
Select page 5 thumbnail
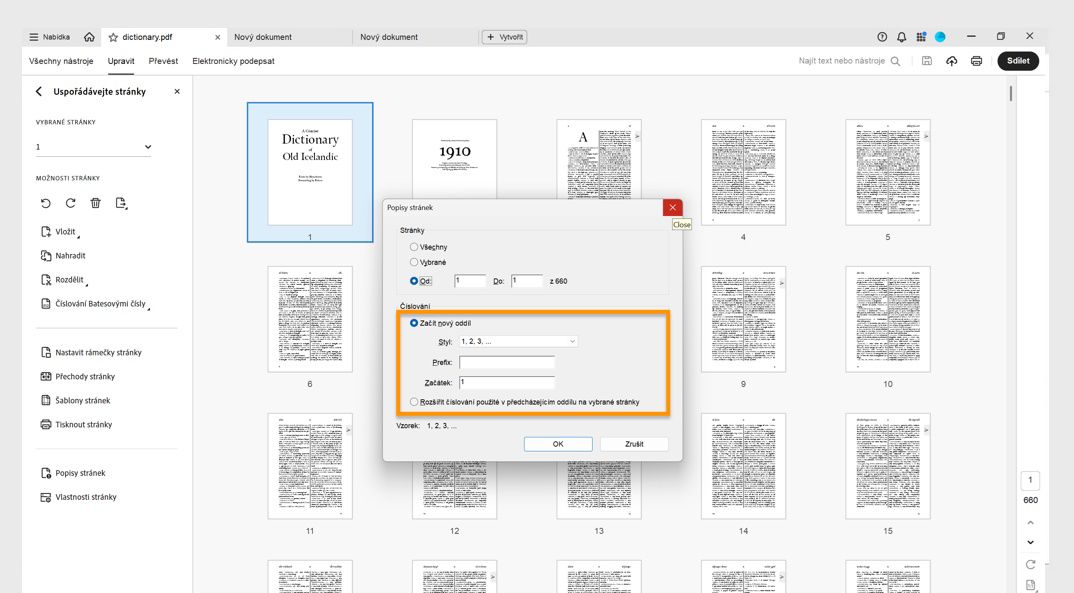coord(888,172)
